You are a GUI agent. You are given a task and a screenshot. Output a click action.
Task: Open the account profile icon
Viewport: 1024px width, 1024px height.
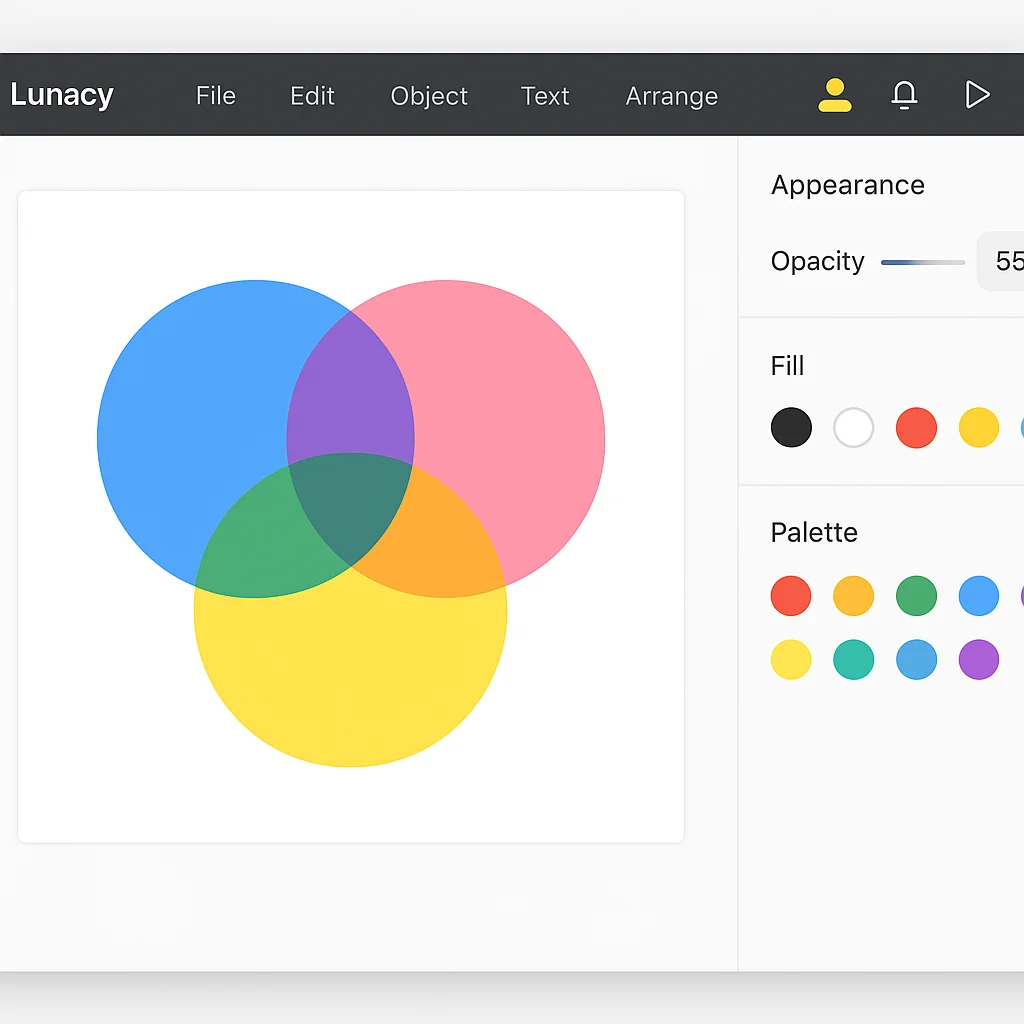tap(834, 95)
